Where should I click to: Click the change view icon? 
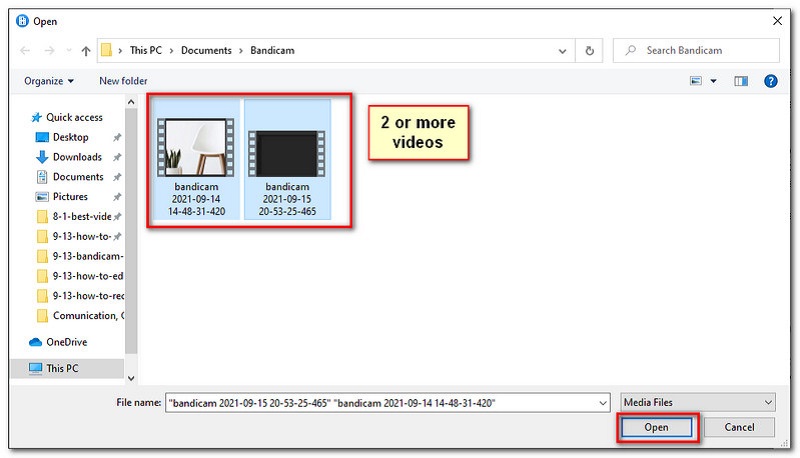click(x=695, y=81)
